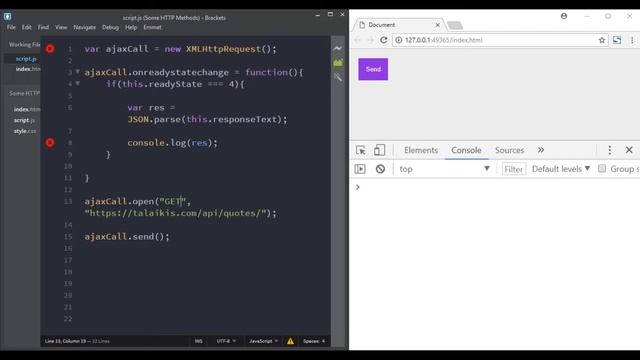Image resolution: width=640 pixels, height=360 pixels.
Task: Clear the console with the ban icon
Action: [x=380, y=169]
